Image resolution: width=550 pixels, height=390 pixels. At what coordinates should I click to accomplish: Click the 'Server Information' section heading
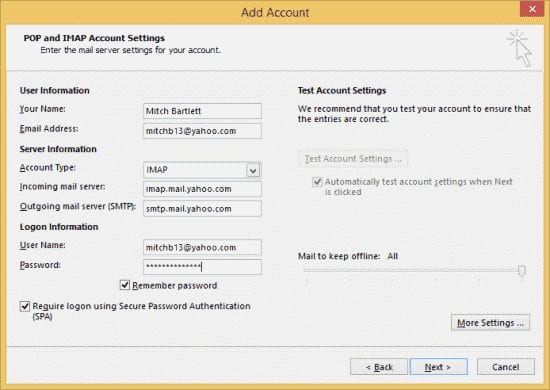click(x=58, y=149)
